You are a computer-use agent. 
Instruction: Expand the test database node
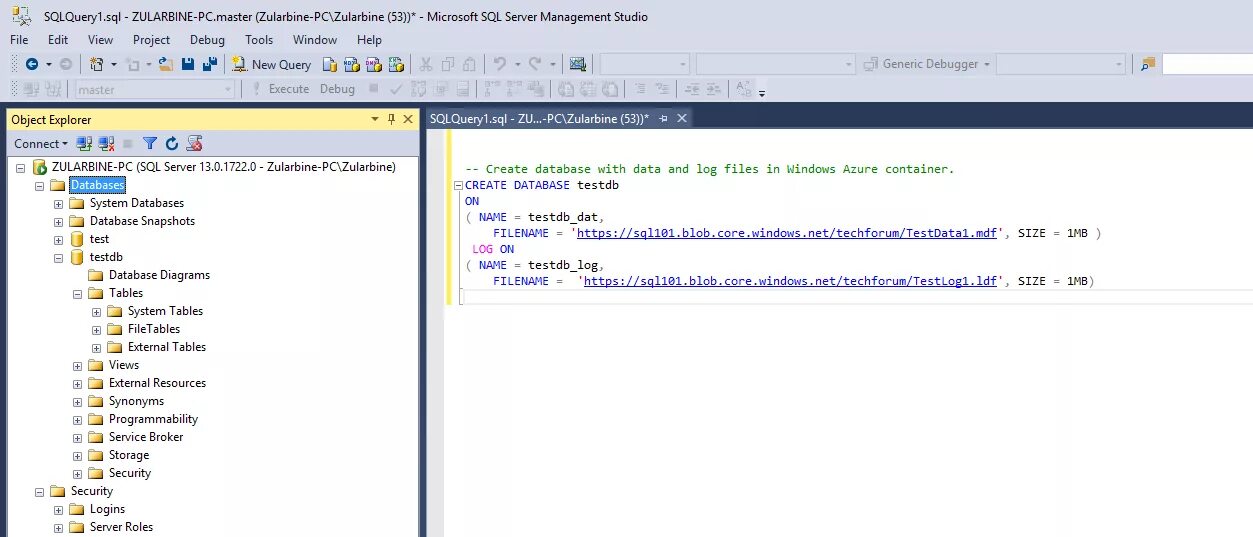58,239
